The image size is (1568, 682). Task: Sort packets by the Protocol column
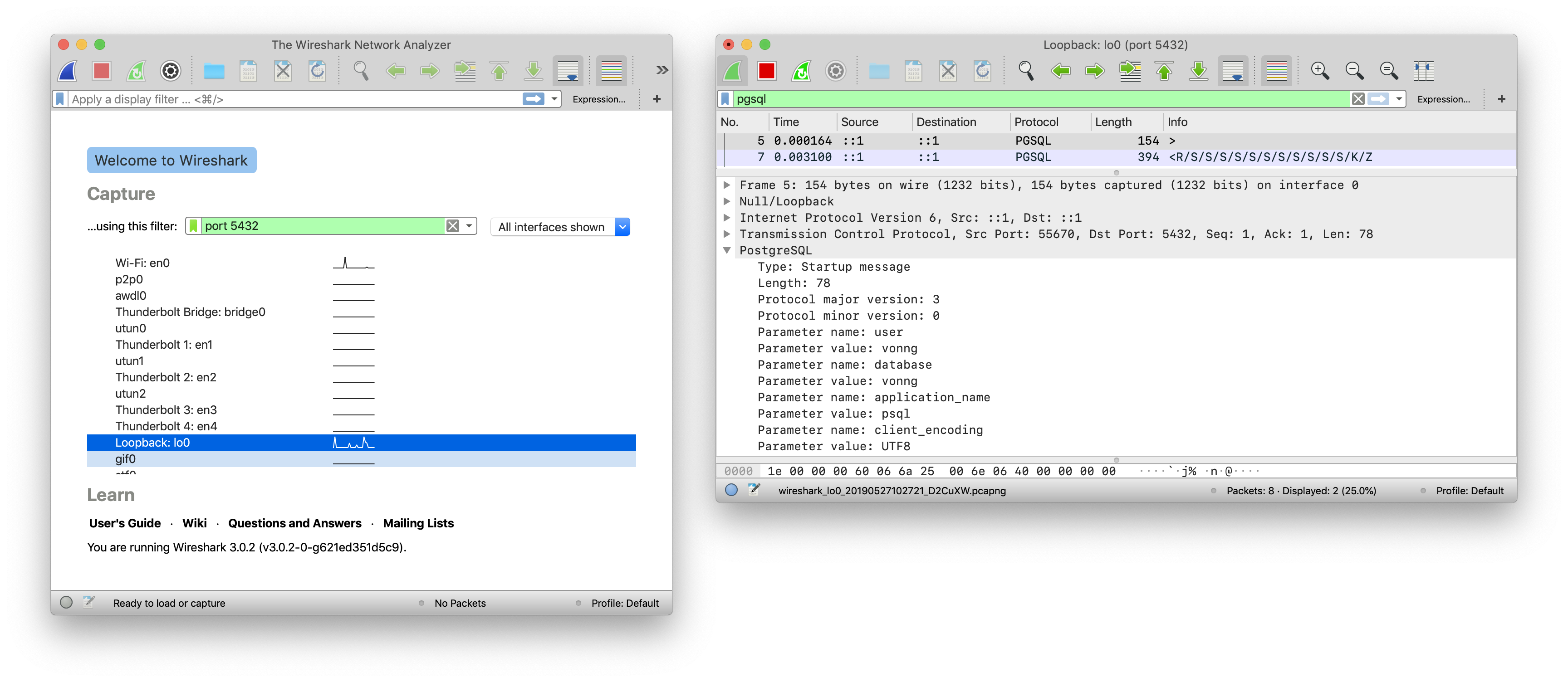click(x=1036, y=122)
